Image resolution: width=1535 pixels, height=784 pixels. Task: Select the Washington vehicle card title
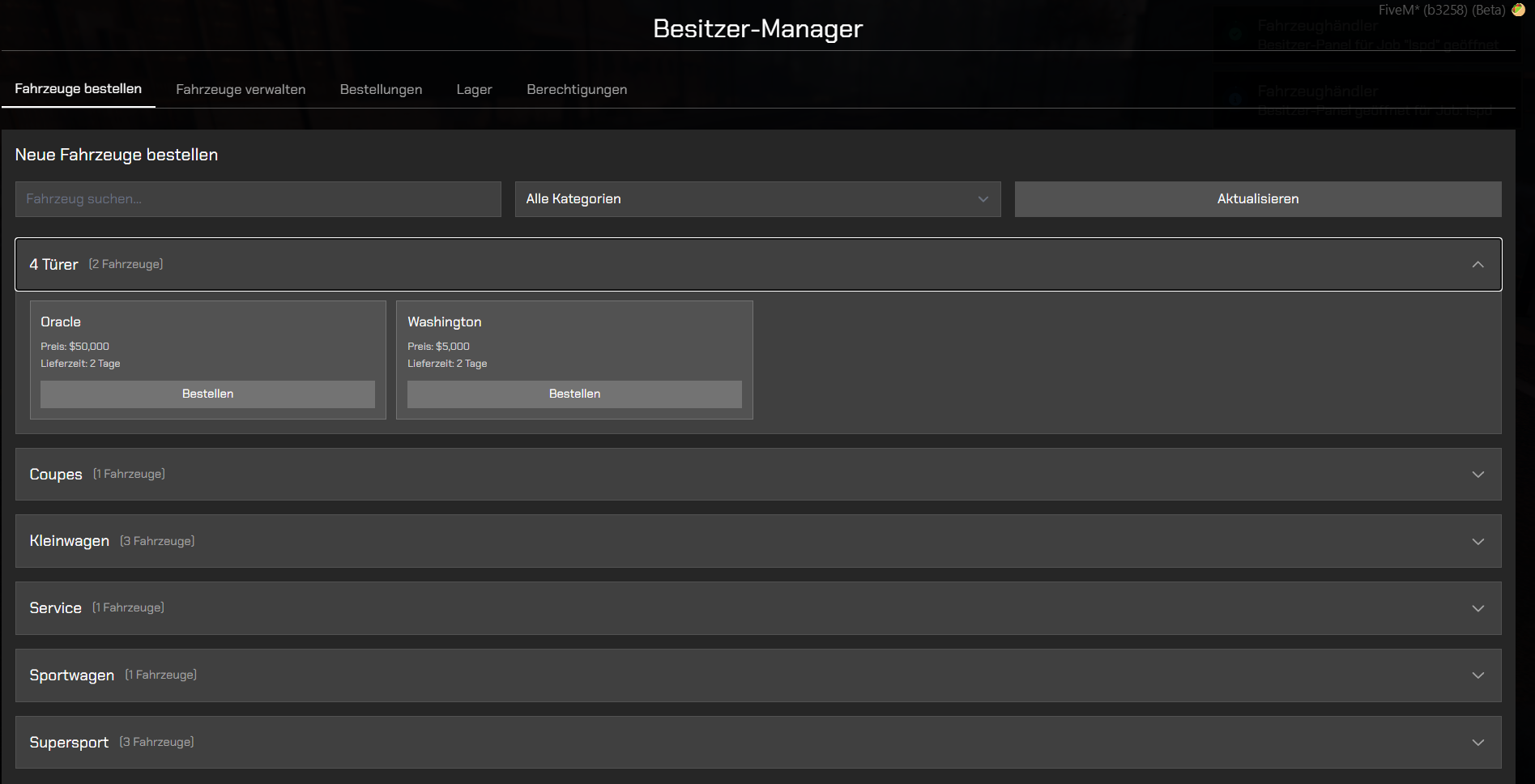coord(444,322)
